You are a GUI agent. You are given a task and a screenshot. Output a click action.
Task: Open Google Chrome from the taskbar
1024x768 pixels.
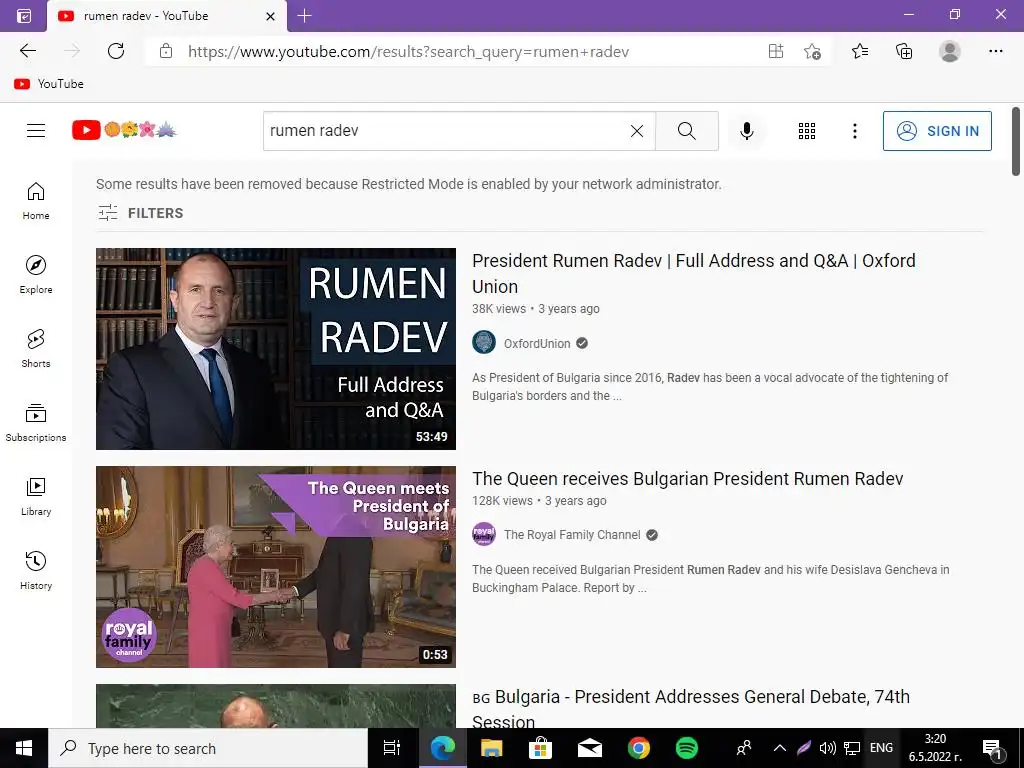coord(639,748)
